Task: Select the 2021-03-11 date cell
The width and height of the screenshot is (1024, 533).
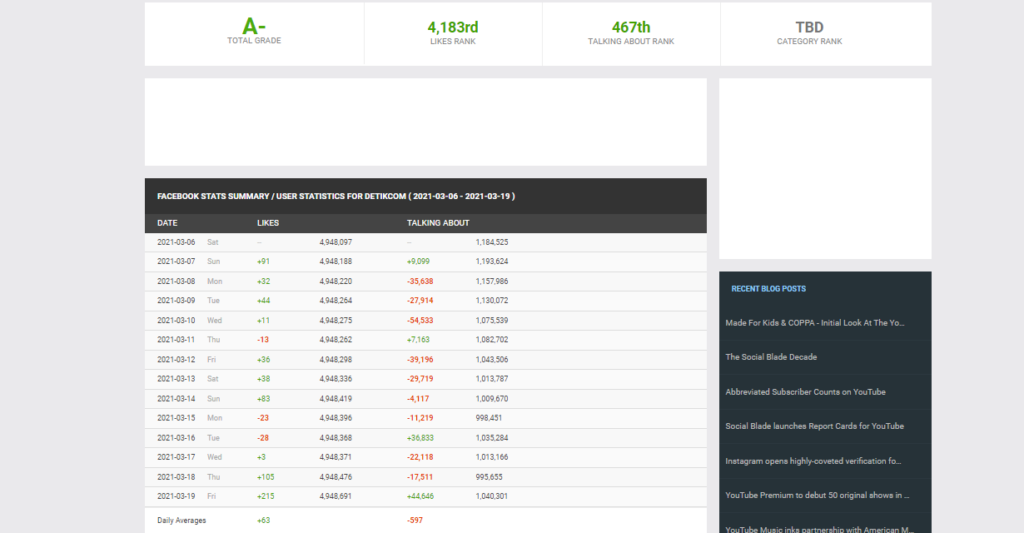Action: click(x=176, y=340)
